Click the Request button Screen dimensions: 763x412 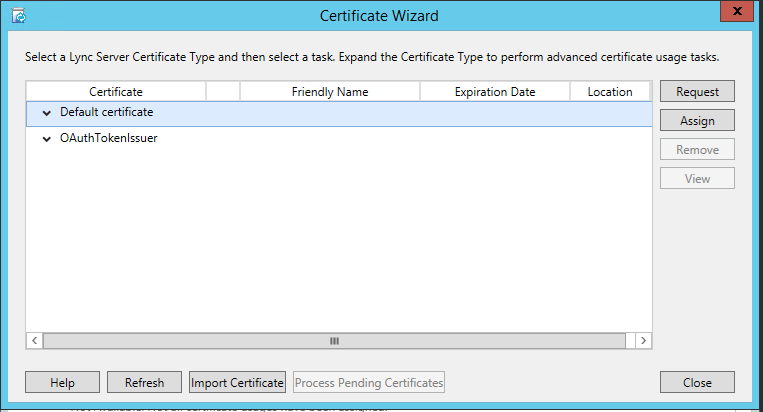pos(697,91)
